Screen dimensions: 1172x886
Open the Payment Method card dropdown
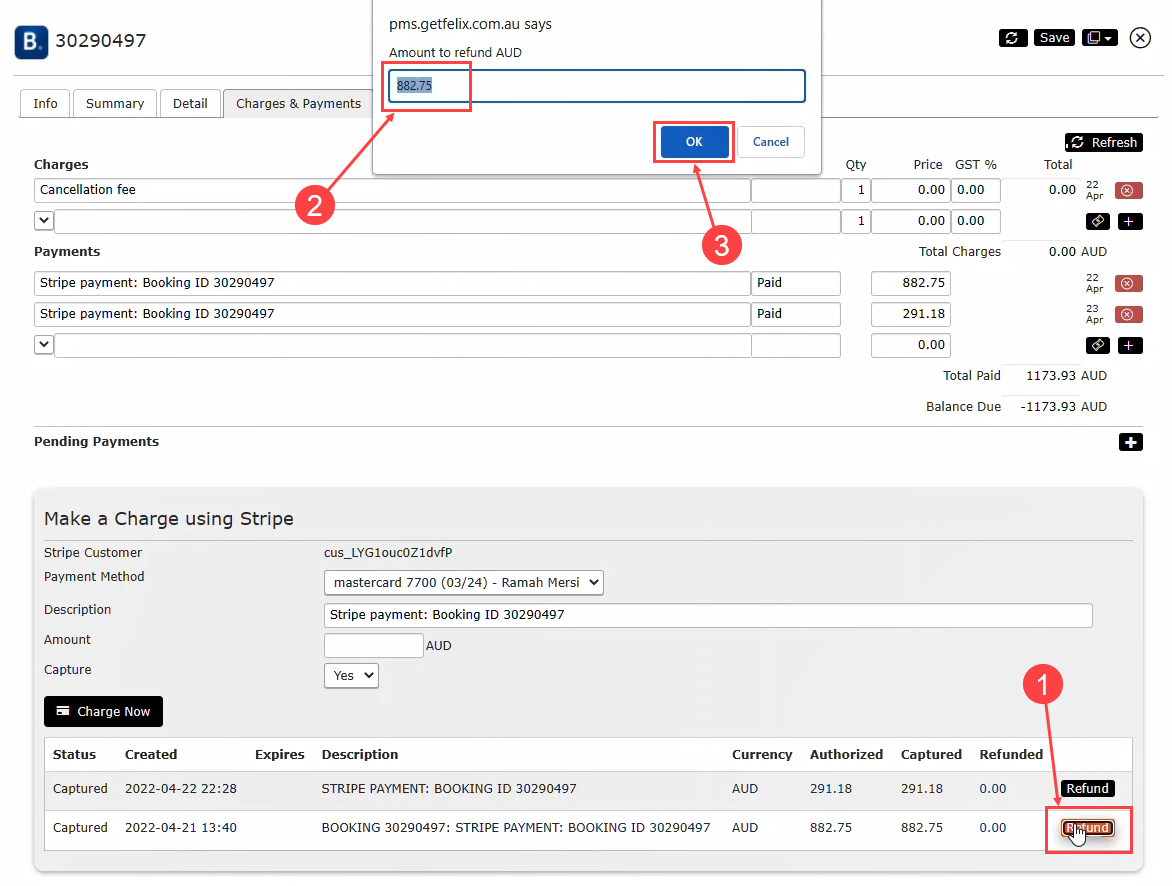463,583
